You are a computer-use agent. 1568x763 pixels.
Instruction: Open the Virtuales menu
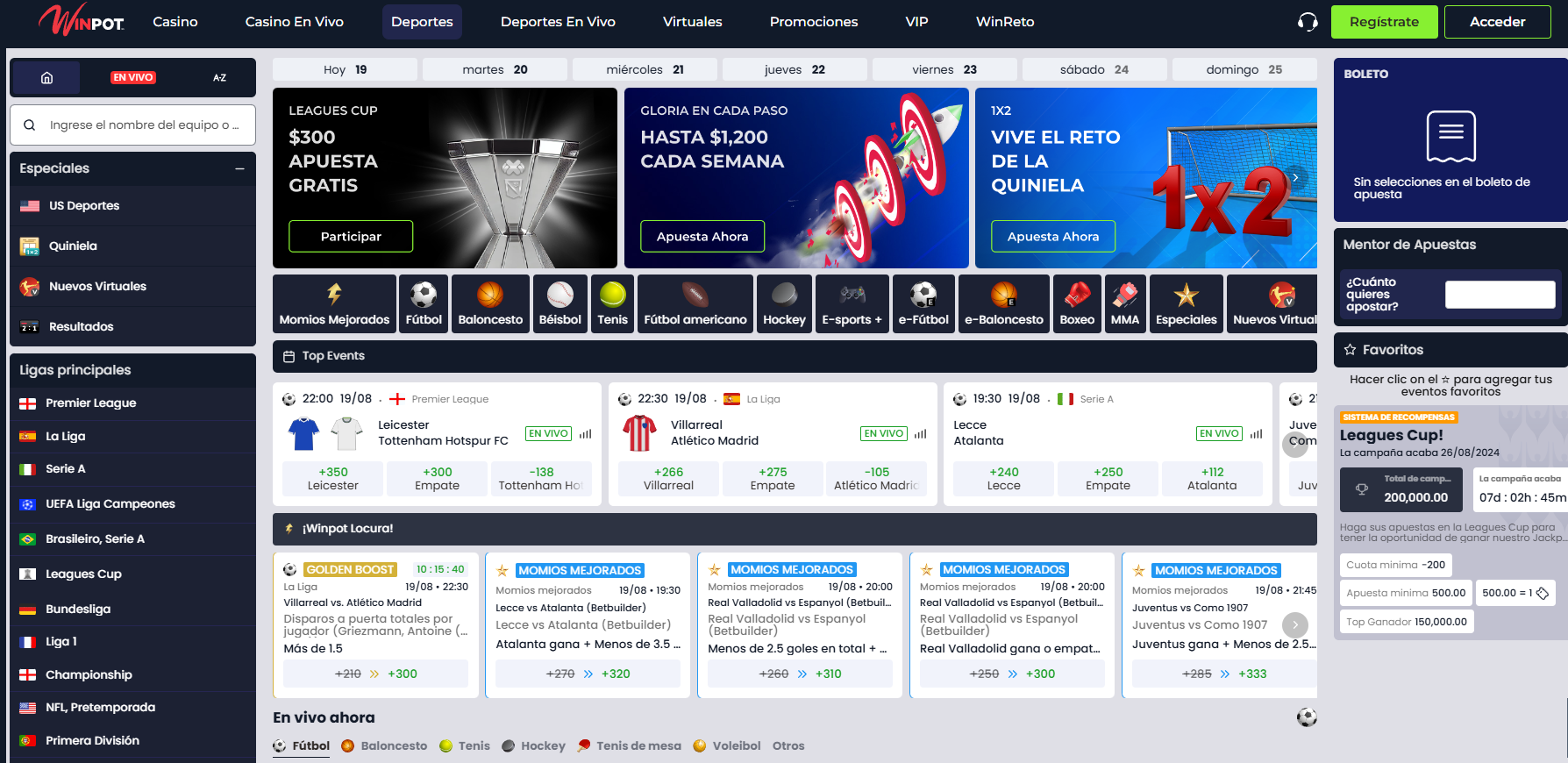click(x=693, y=22)
